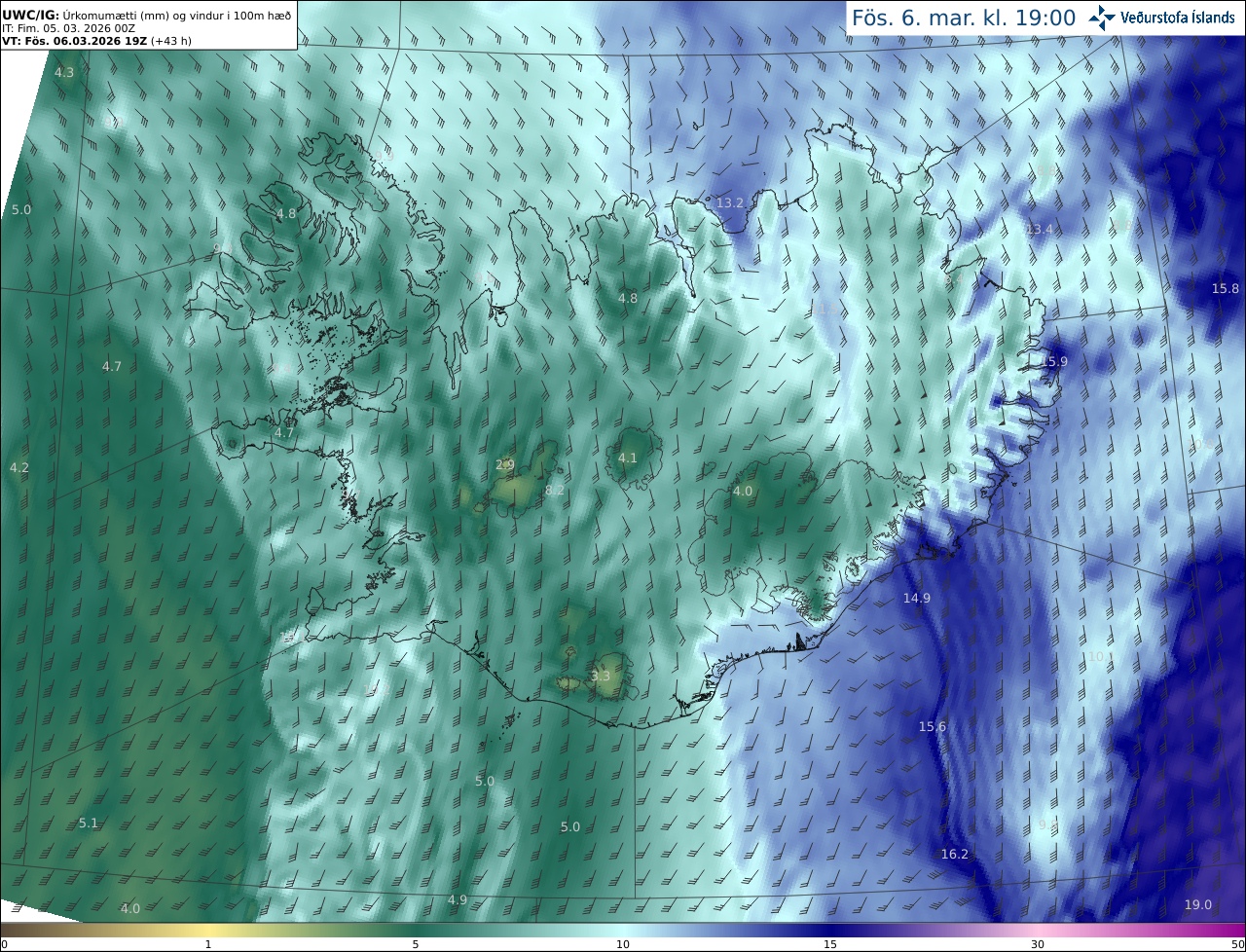Image resolution: width=1246 pixels, height=952 pixels.
Task: Click the 'VT: Fös. 06.03.2026 19Z (+43 h)' line
Action: coord(97,42)
